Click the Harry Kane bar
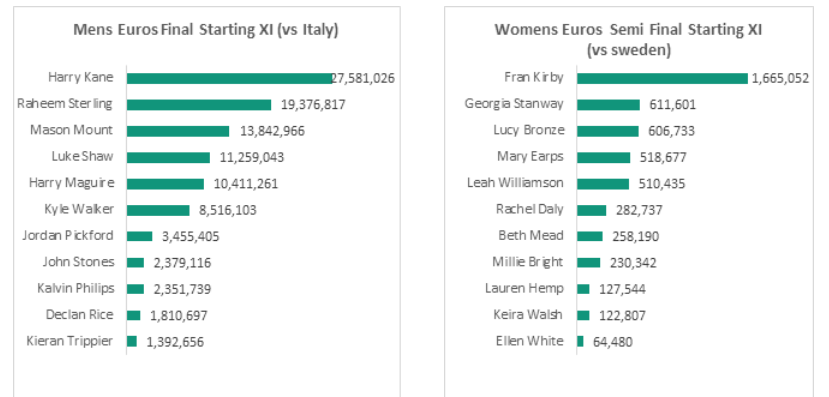 pos(229,78)
